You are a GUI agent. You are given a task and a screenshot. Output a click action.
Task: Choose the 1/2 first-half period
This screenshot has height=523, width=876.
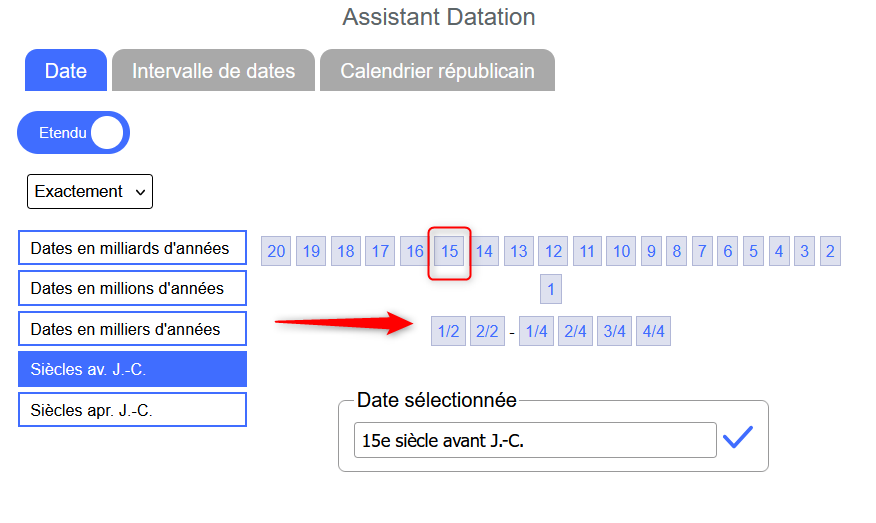coord(449,332)
